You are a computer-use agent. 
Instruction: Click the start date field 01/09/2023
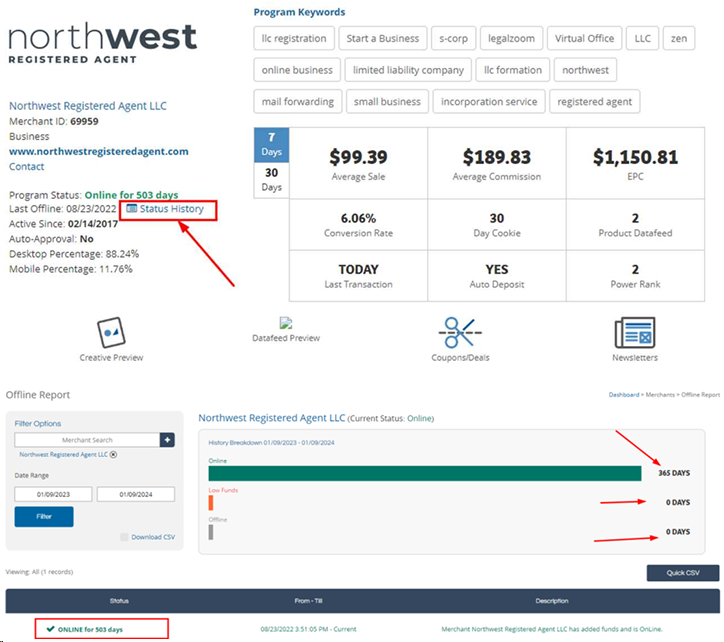tap(53, 494)
